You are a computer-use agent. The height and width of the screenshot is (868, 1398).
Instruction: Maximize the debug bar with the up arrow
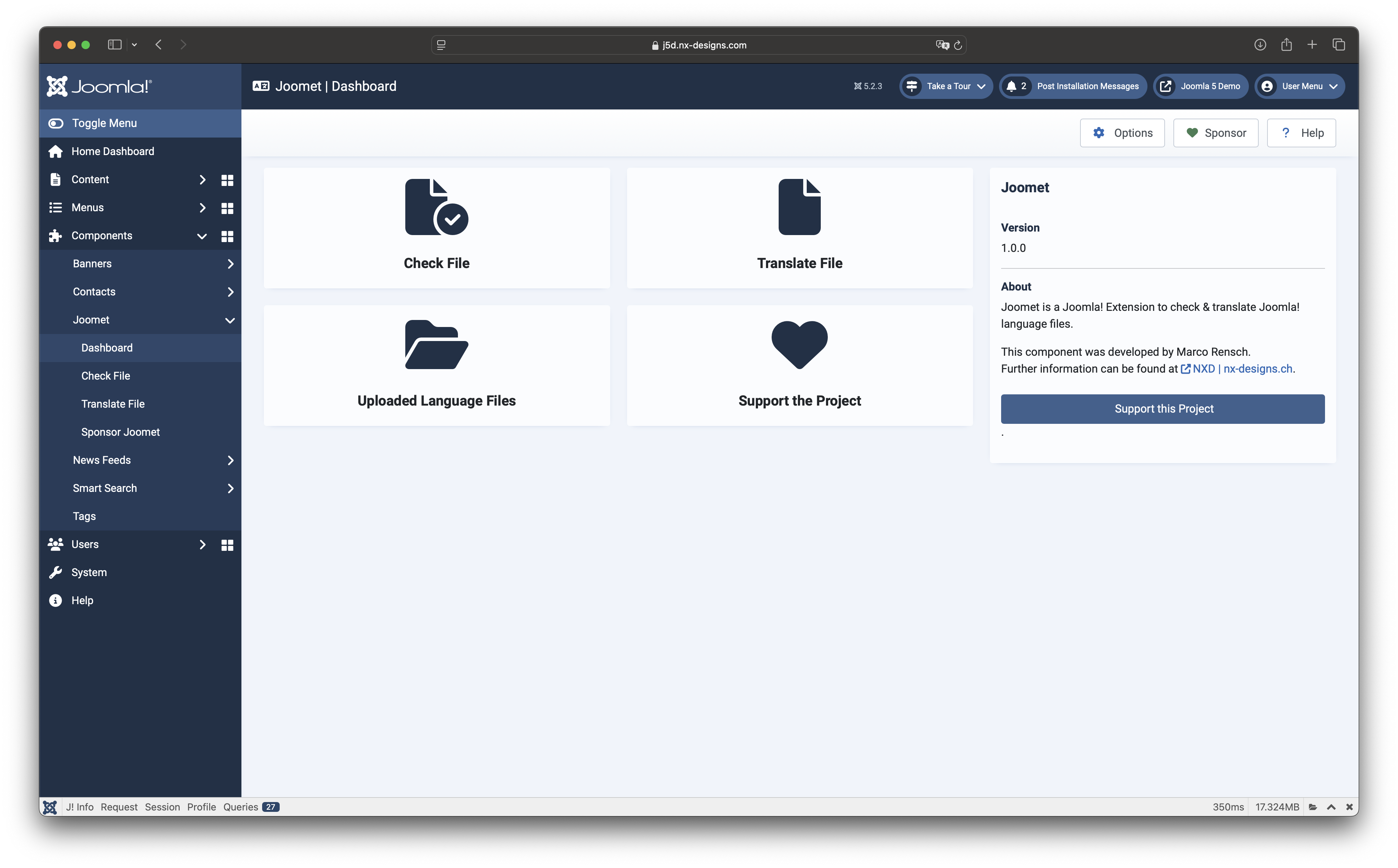[1331, 807]
